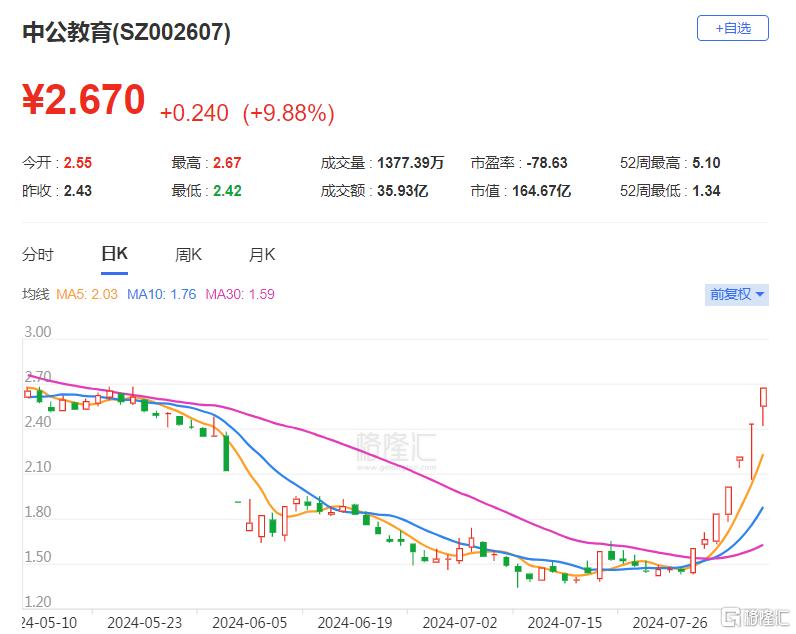Screen dimensions: 796x634
Task: Click the 2024-06-19 date axis label
Action: pyautogui.click(x=355, y=622)
